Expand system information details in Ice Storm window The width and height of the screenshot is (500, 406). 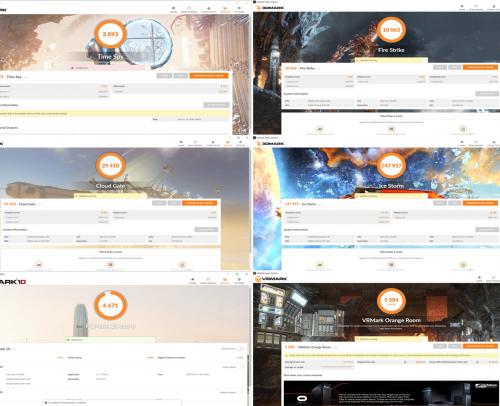tap(487, 229)
